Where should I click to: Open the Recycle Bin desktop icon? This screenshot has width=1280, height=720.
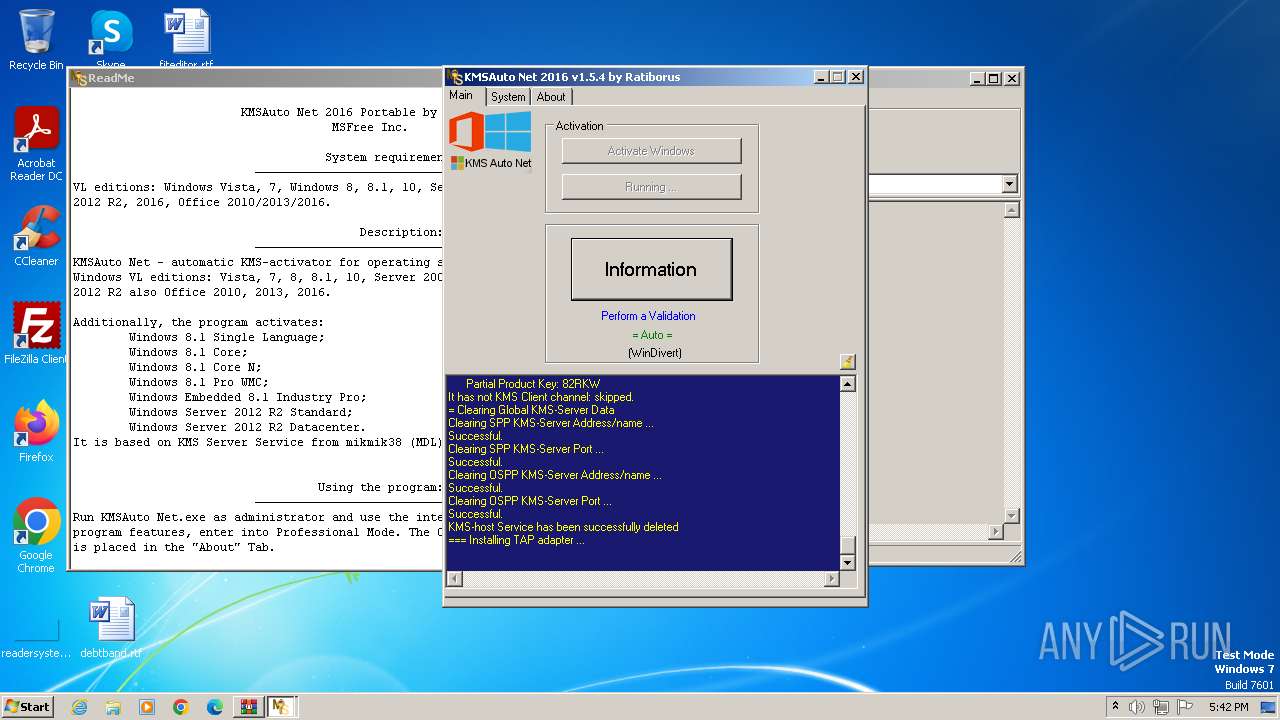point(36,40)
